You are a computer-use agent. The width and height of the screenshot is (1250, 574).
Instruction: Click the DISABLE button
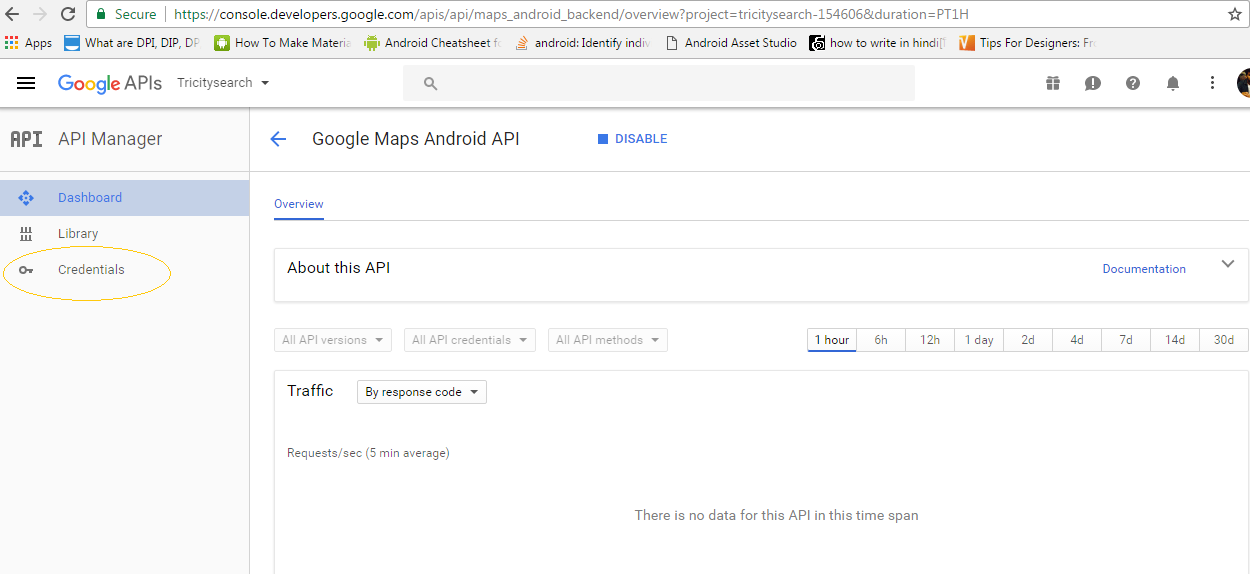coord(632,139)
